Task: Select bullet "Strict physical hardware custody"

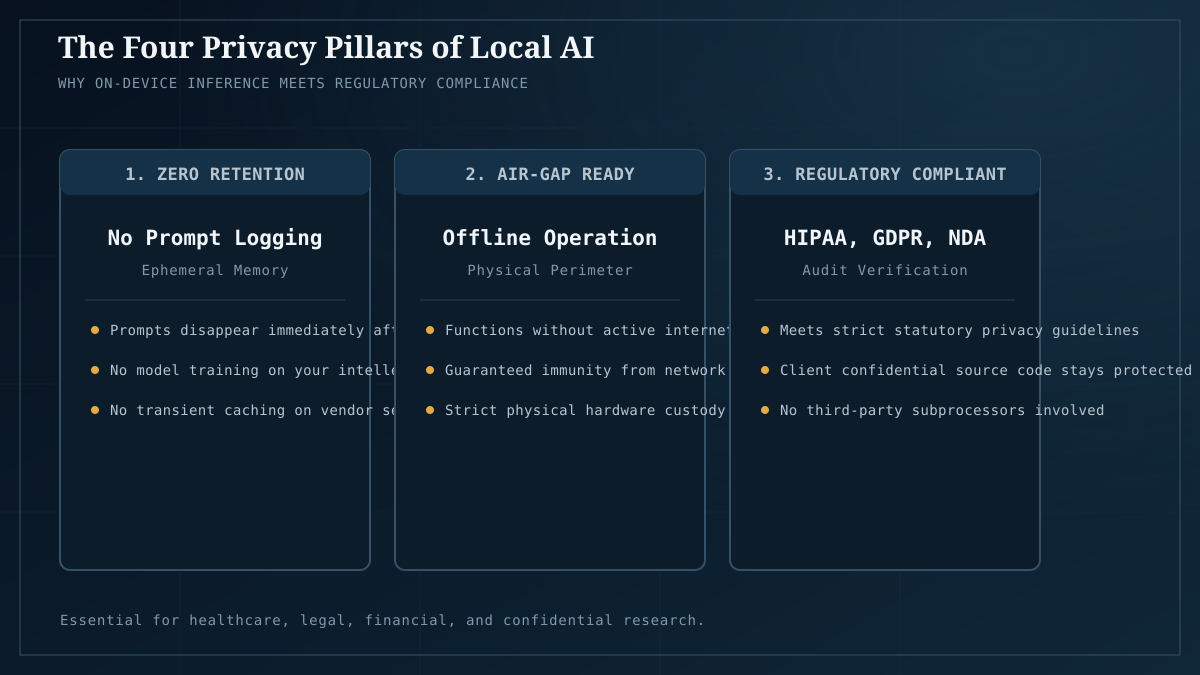Action: 576,410
